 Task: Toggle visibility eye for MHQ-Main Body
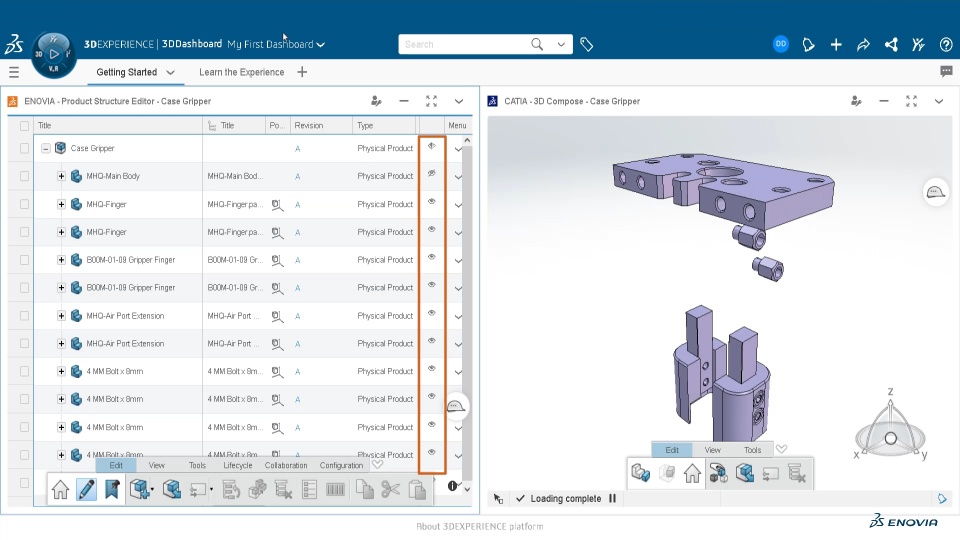[432, 173]
